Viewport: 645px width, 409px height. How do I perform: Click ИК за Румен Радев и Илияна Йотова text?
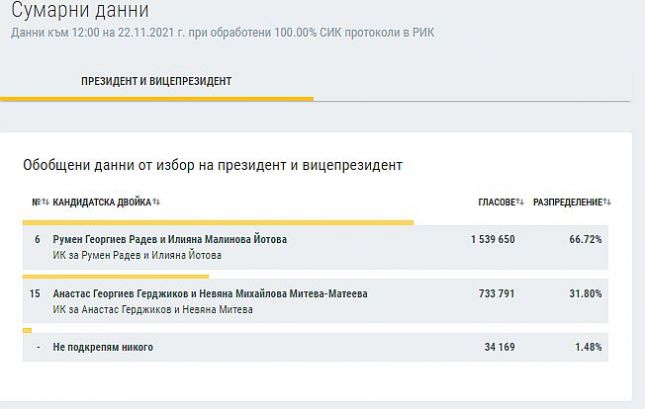pos(137,255)
